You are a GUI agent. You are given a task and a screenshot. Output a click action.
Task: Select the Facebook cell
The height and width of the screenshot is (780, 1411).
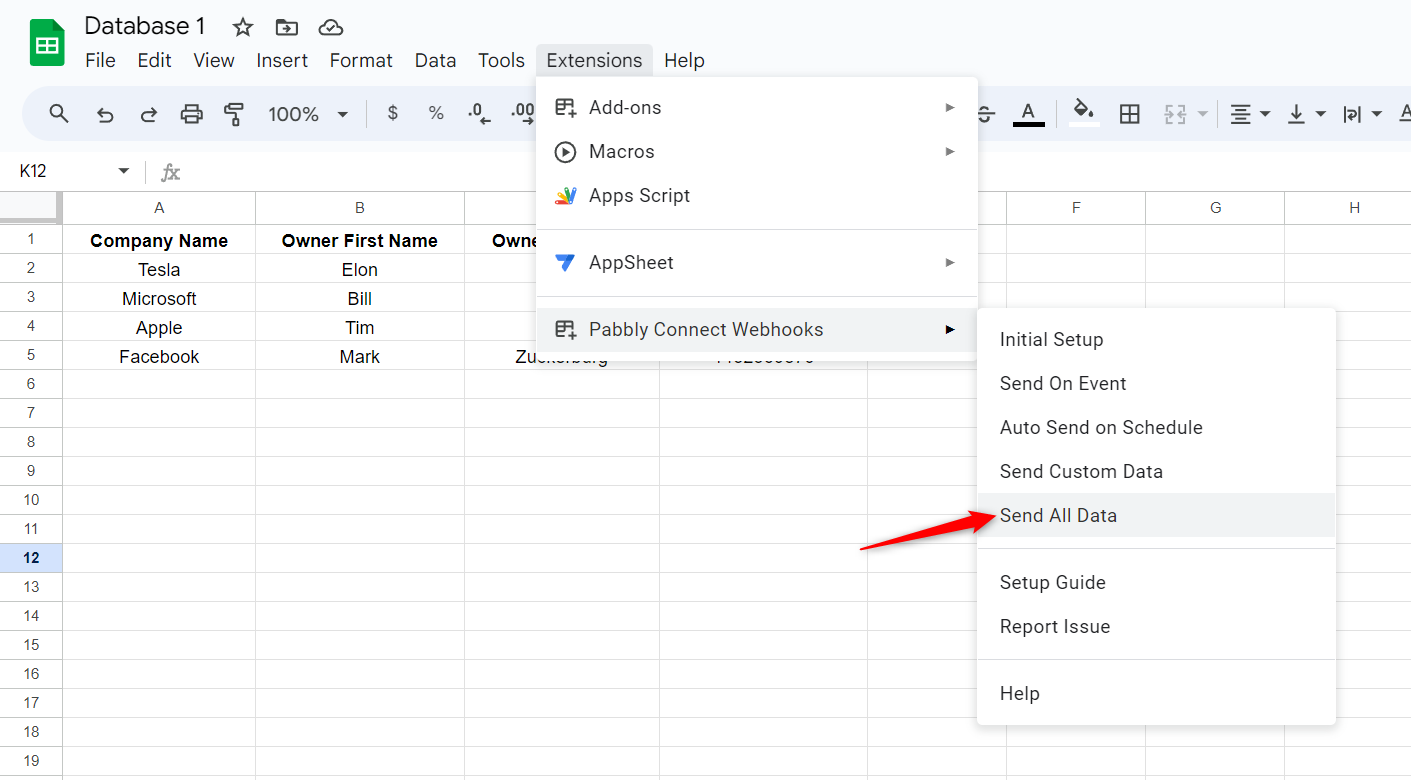point(159,356)
